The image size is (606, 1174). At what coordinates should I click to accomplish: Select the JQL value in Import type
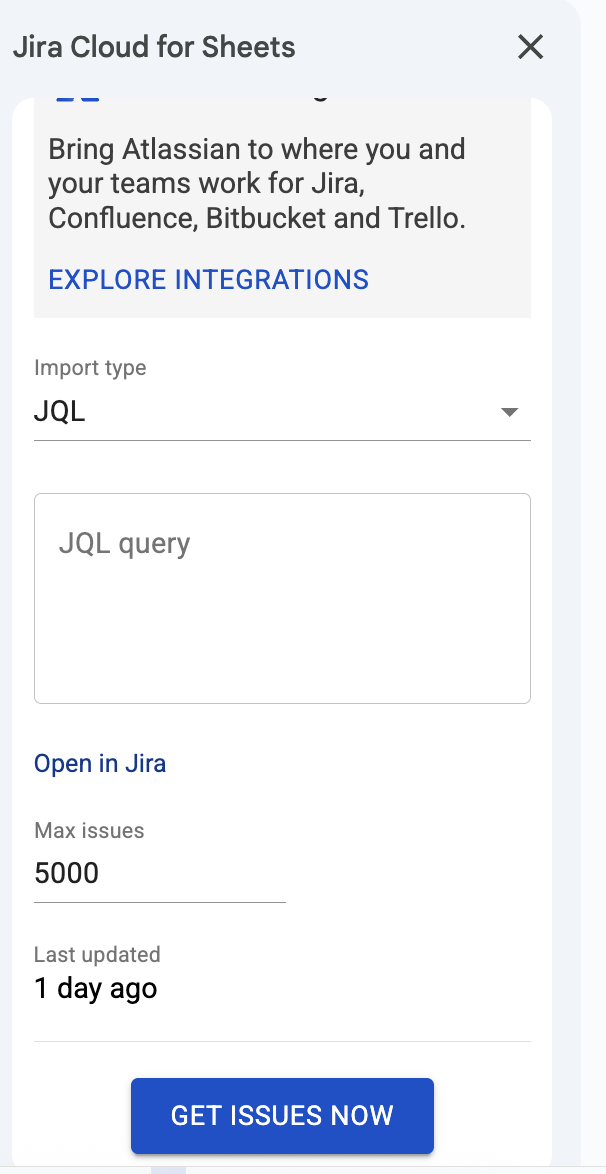pos(60,412)
